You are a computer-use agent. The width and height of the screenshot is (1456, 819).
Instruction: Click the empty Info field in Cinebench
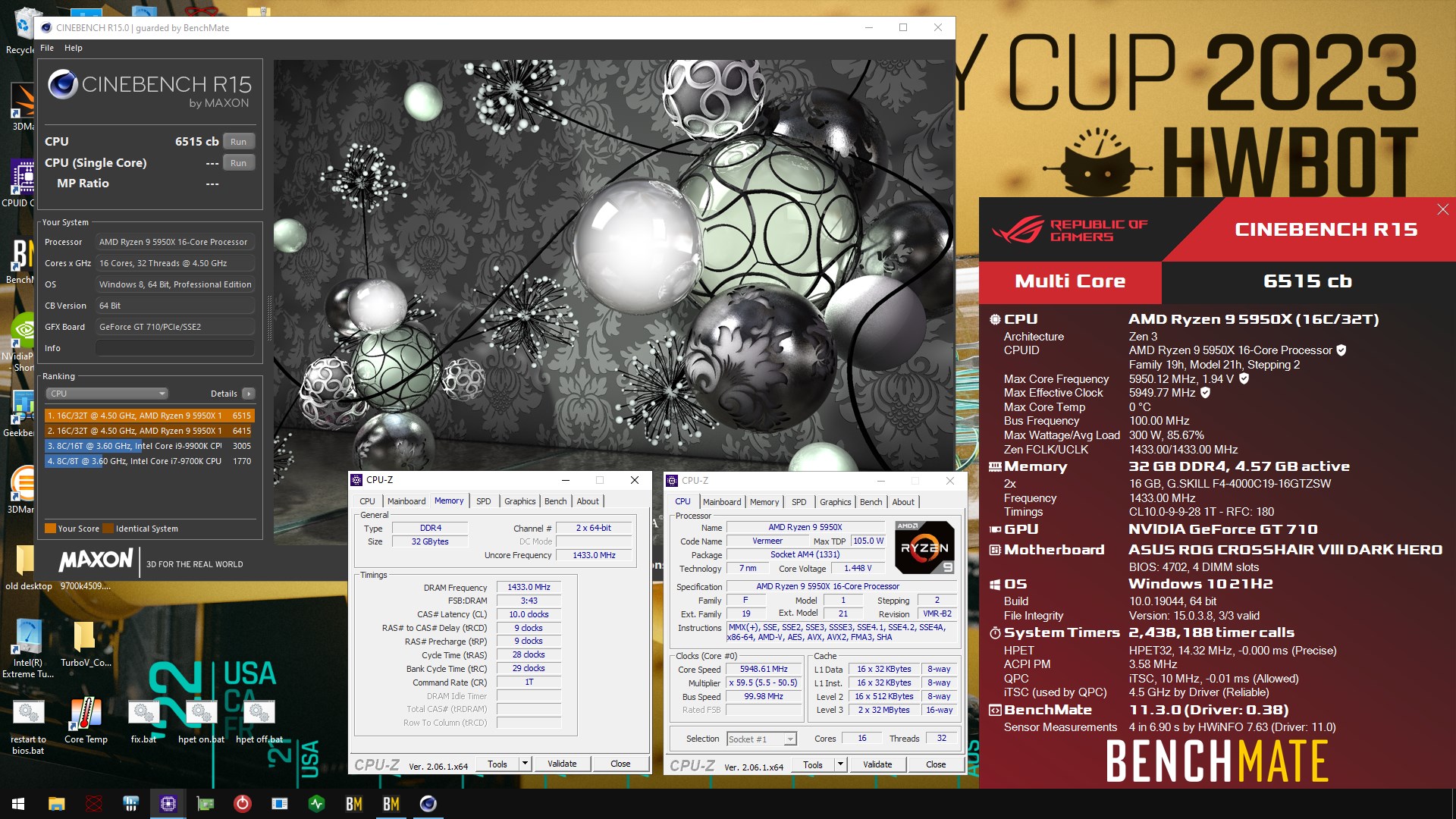(175, 348)
